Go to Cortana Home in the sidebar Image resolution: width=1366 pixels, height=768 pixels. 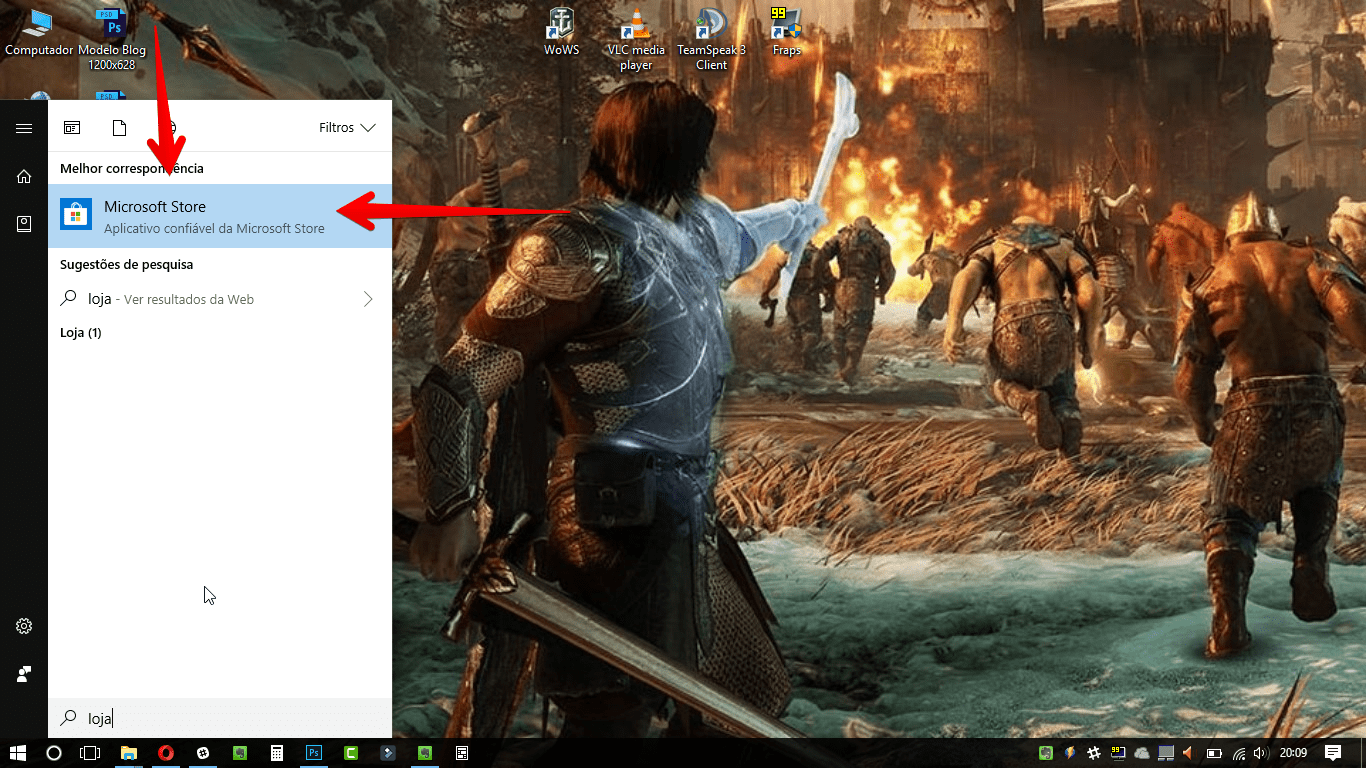click(24, 177)
